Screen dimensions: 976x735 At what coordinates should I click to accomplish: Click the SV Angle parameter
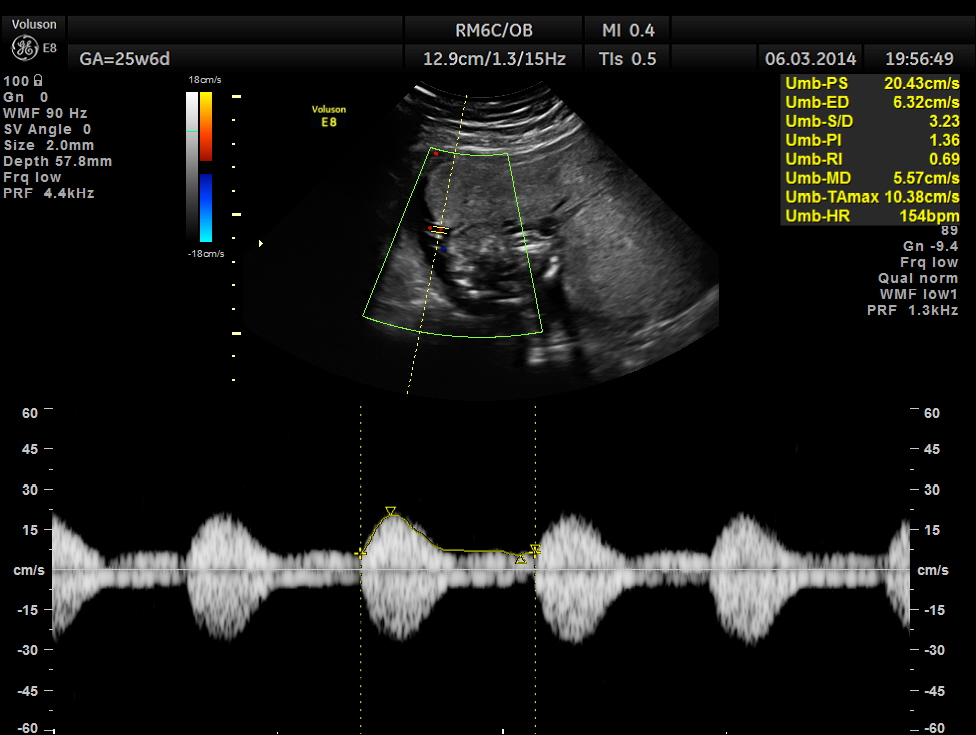pos(48,129)
